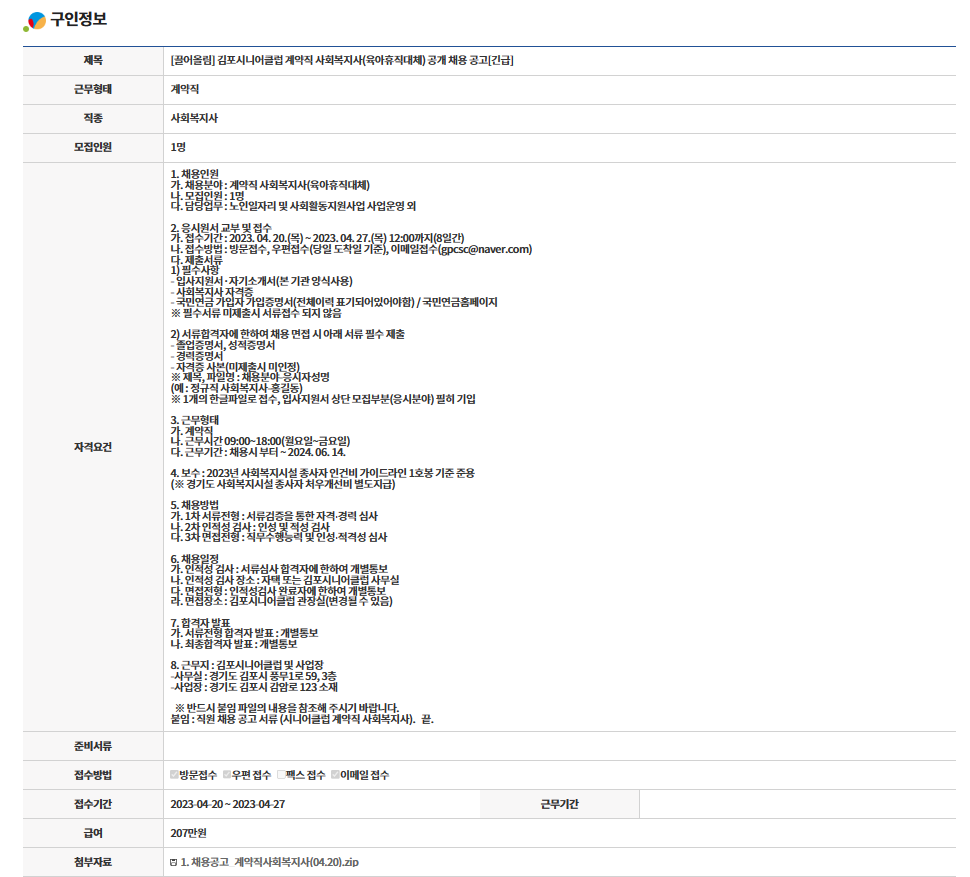
Task: Click the 모집인원 row label
Action: 93,147
